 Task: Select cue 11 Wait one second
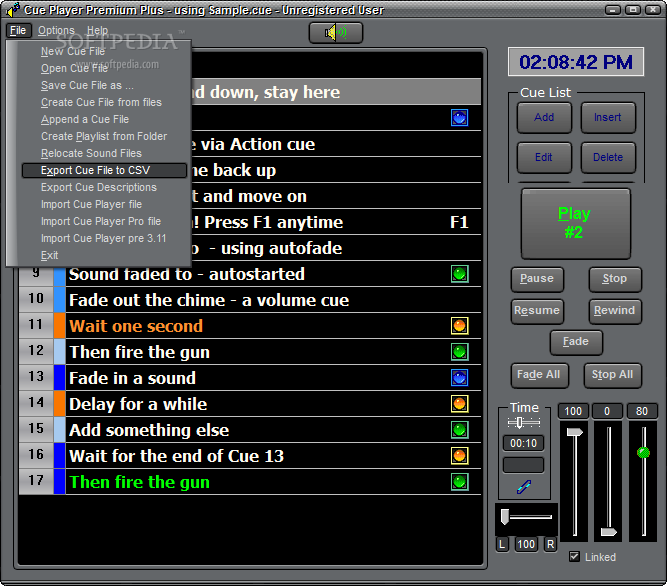(250, 326)
